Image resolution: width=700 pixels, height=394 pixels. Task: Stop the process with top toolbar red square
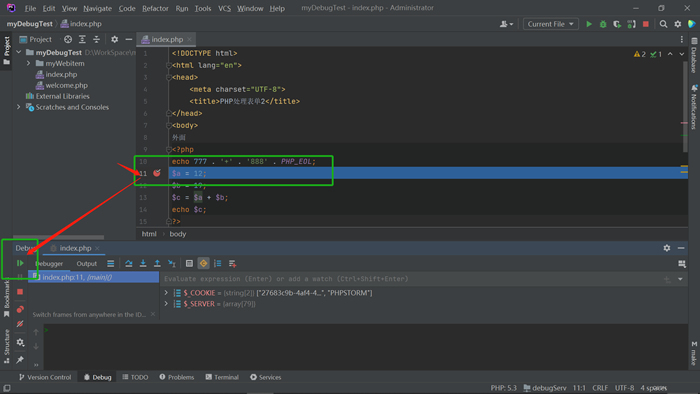[646, 24]
